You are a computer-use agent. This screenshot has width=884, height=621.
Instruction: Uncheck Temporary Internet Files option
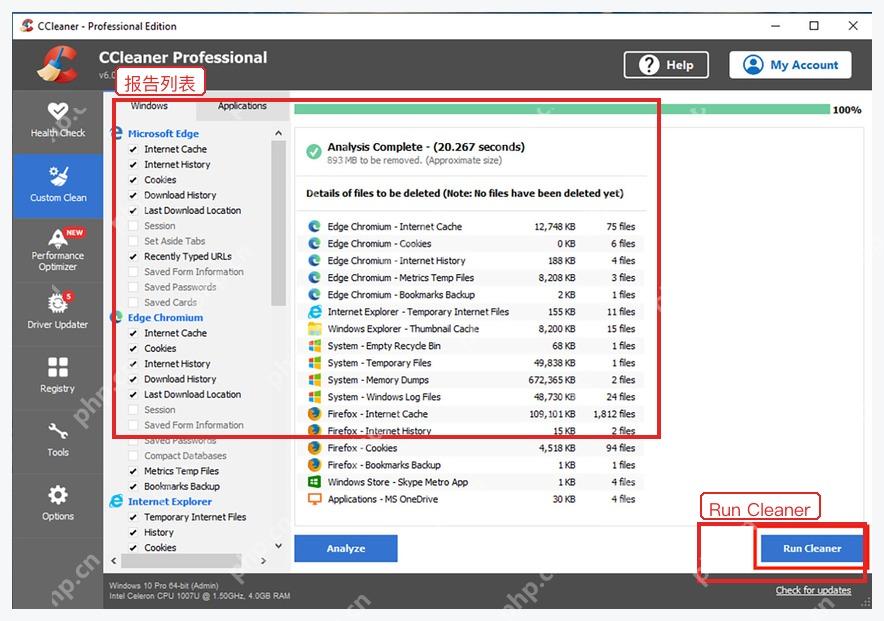point(133,517)
